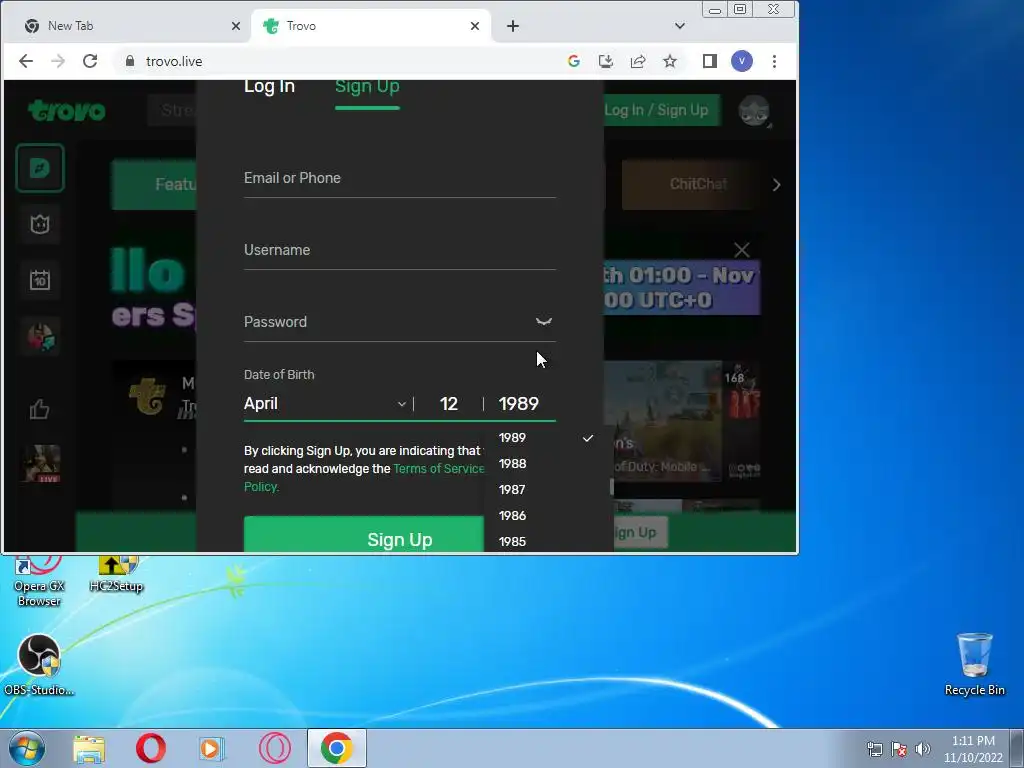1024x768 pixels.
Task: Launch Opera GX from taskbar
Action: 275,748
